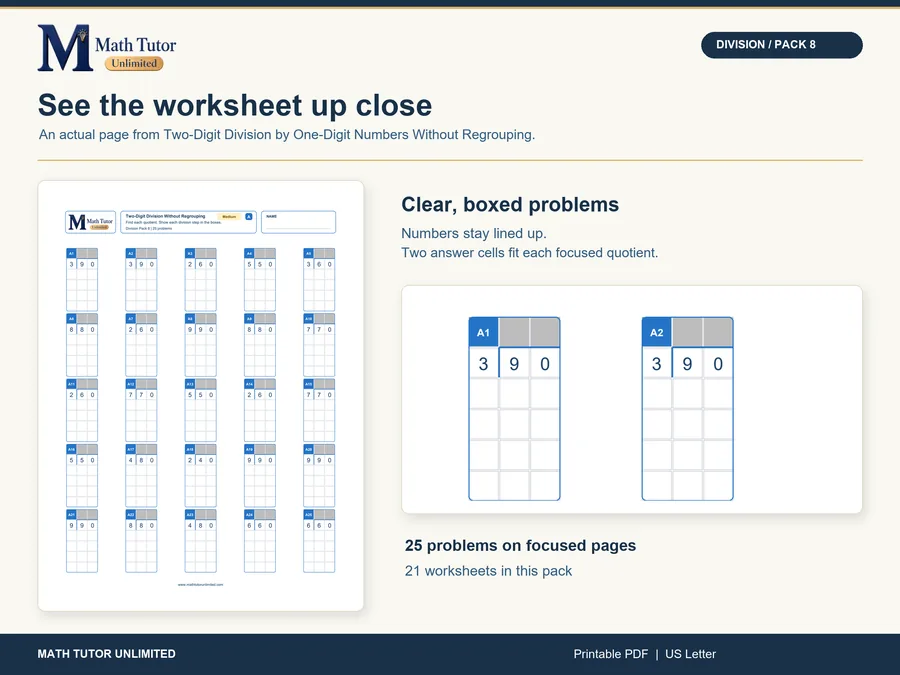Image resolution: width=900 pixels, height=675 pixels.
Task: Select problem A6 on the worksheet page
Action: [x=82, y=345]
